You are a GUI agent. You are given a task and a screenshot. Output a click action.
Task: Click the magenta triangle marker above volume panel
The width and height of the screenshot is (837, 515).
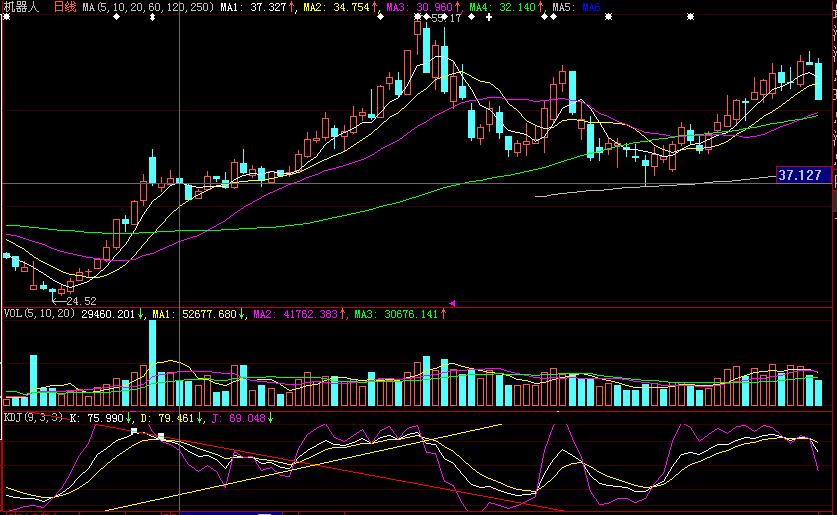pos(452,303)
